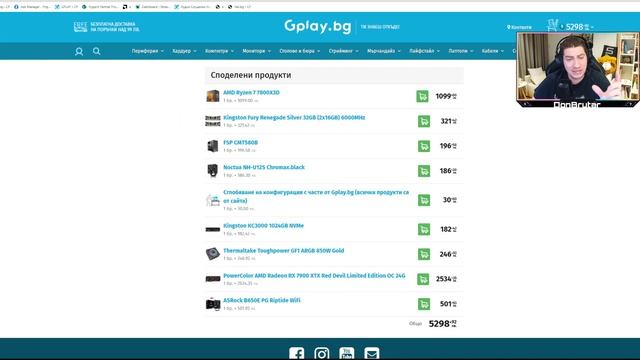Click the 501 price of ASRock row

click(448, 304)
